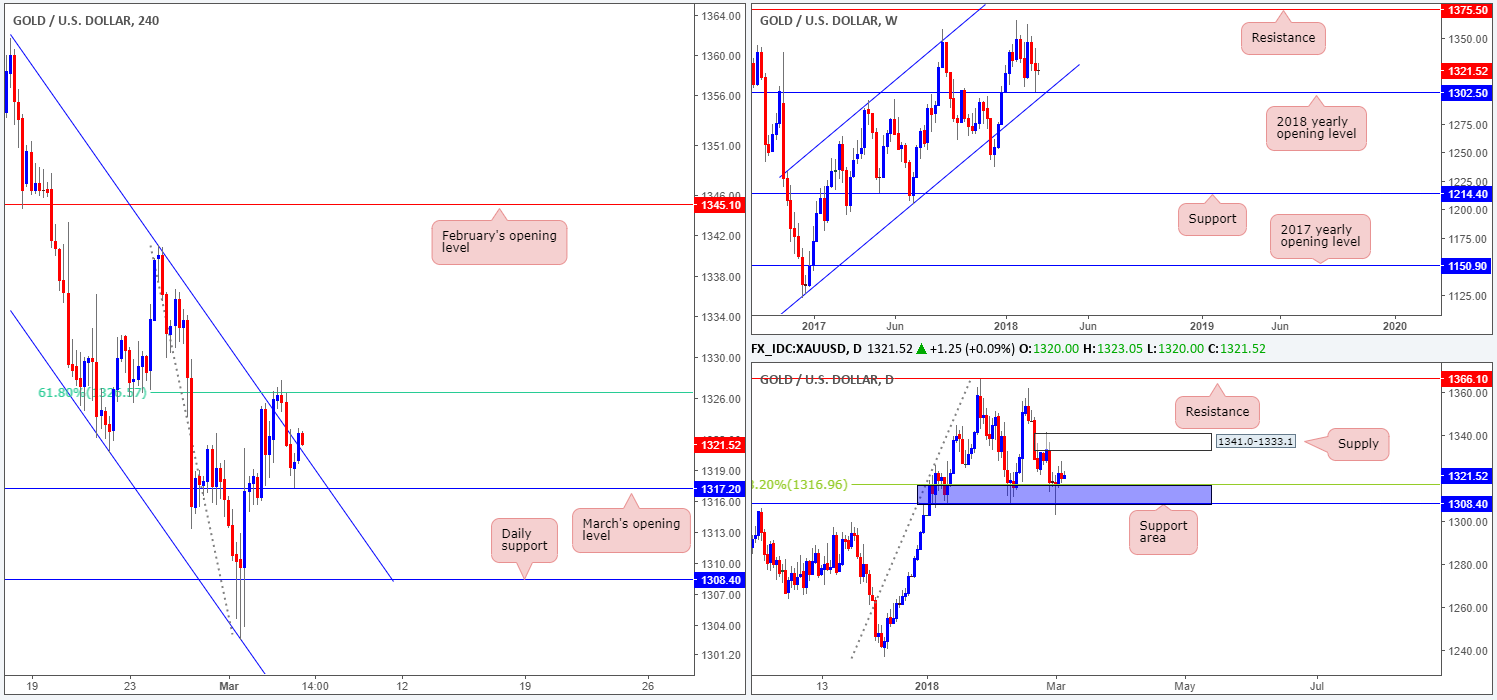Click the 61.80% Fibonacci label on 240 chart
The height and width of the screenshot is (700, 1497).
pyautogui.click(x=92, y=393)
